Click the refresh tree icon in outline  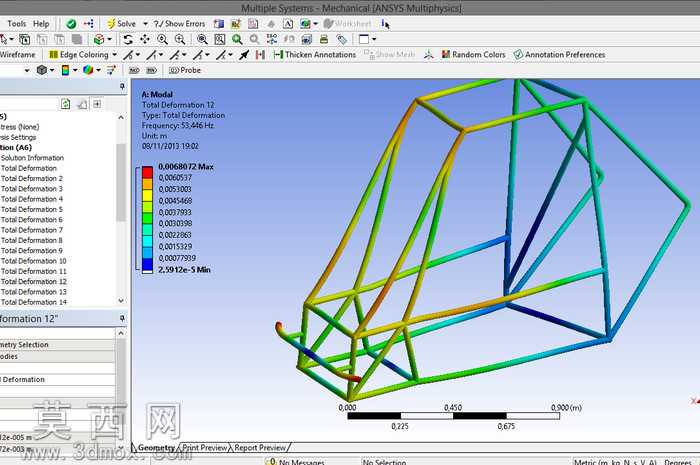66,104
